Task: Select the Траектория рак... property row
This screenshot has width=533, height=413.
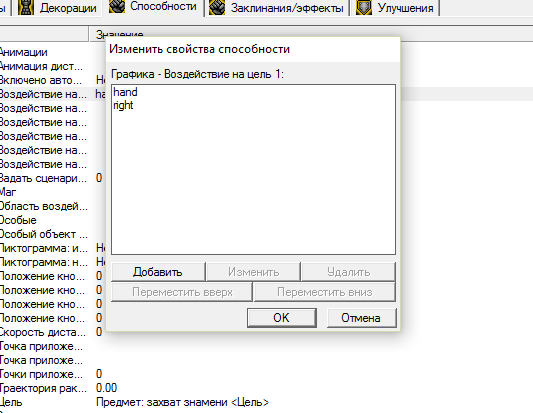Action: coord(44,388)
